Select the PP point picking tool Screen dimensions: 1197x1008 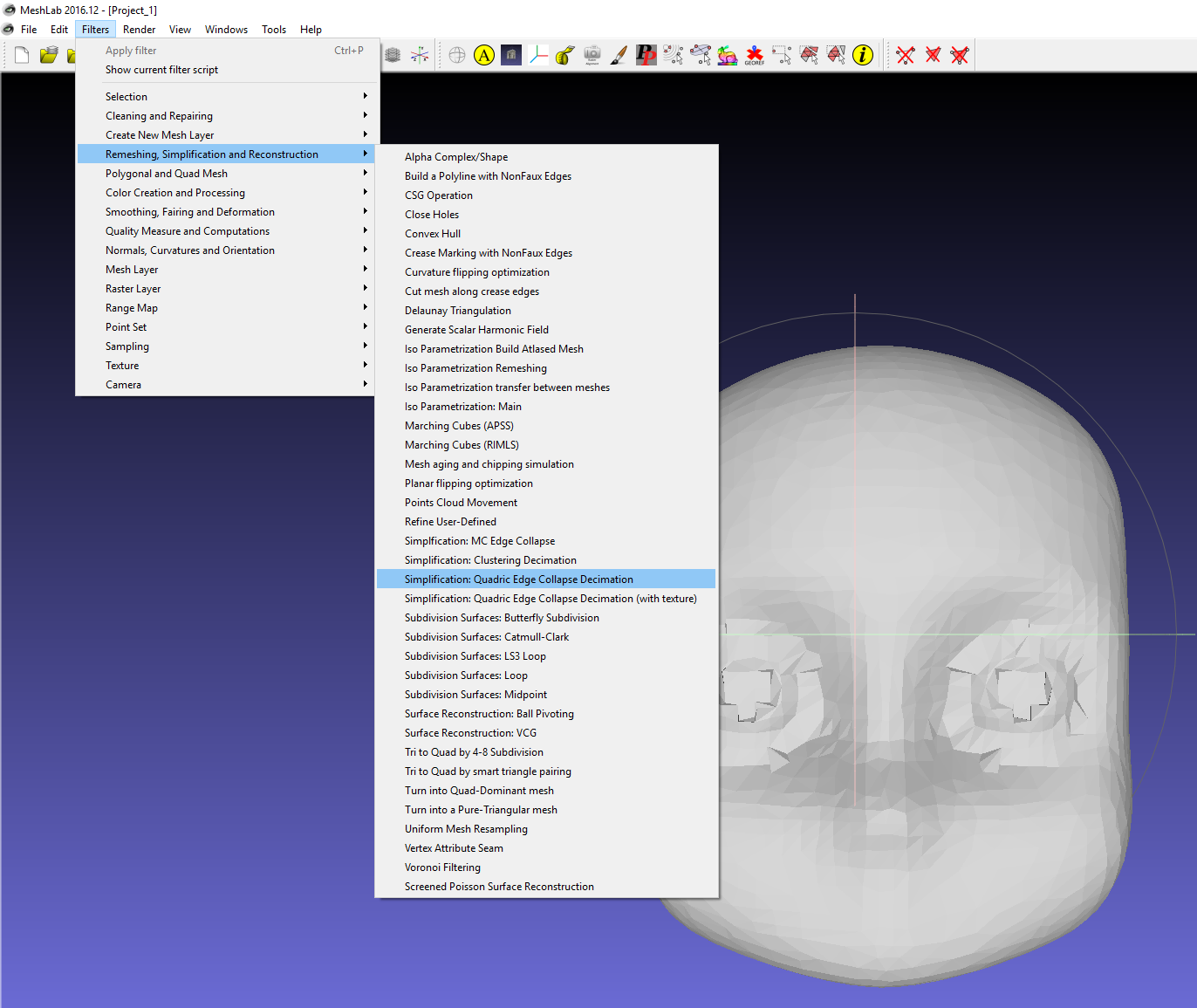coord(646,56)
